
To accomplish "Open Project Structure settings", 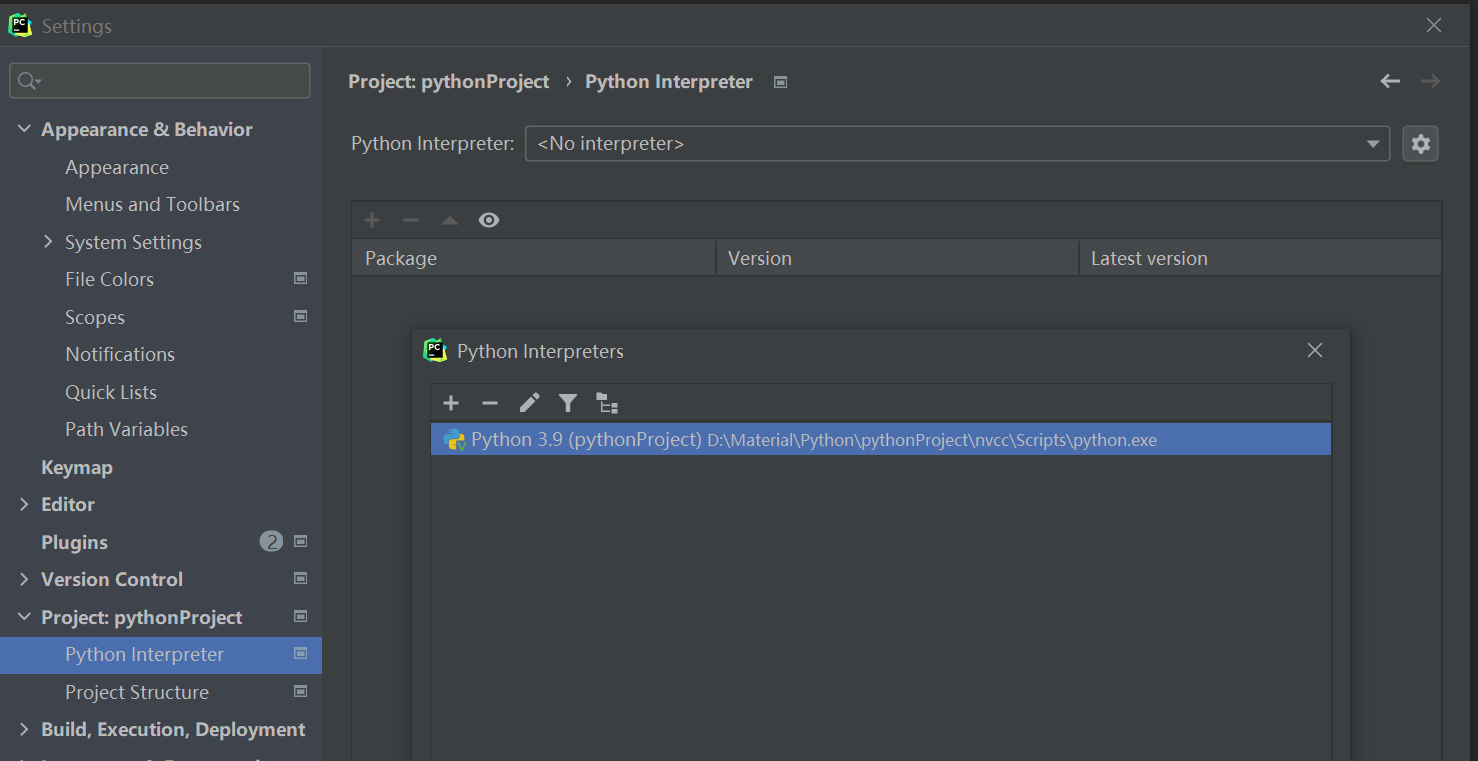I will click(x=137, y=692).
